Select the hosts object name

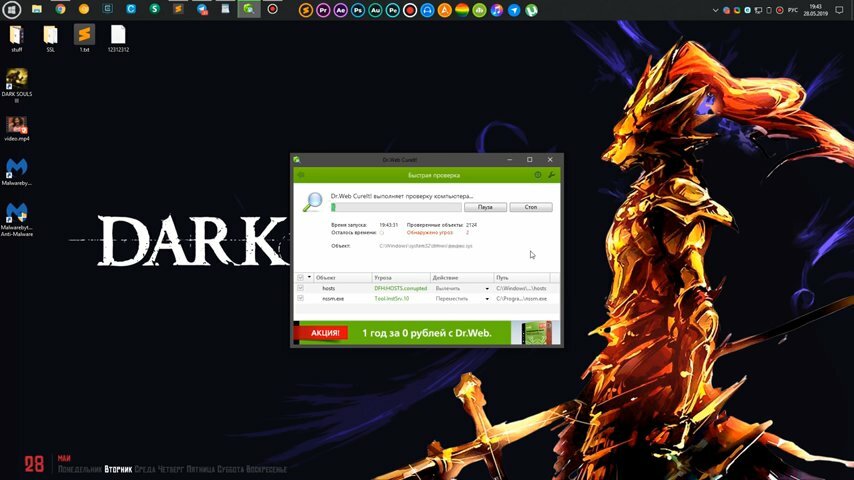point(328,288)
